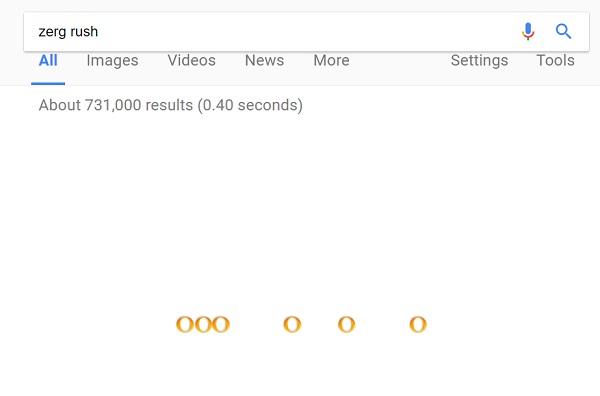This screenshot has width=600, height=396.
Task: Attack the middle yellow O of the cluster
Action: pyautogui.click(x=203, y=324)
